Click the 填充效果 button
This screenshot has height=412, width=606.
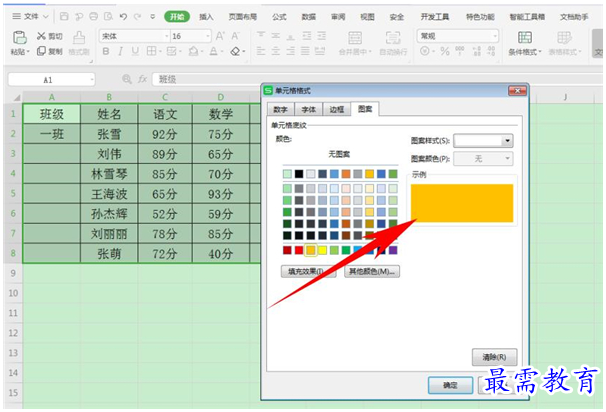(308, 271)
